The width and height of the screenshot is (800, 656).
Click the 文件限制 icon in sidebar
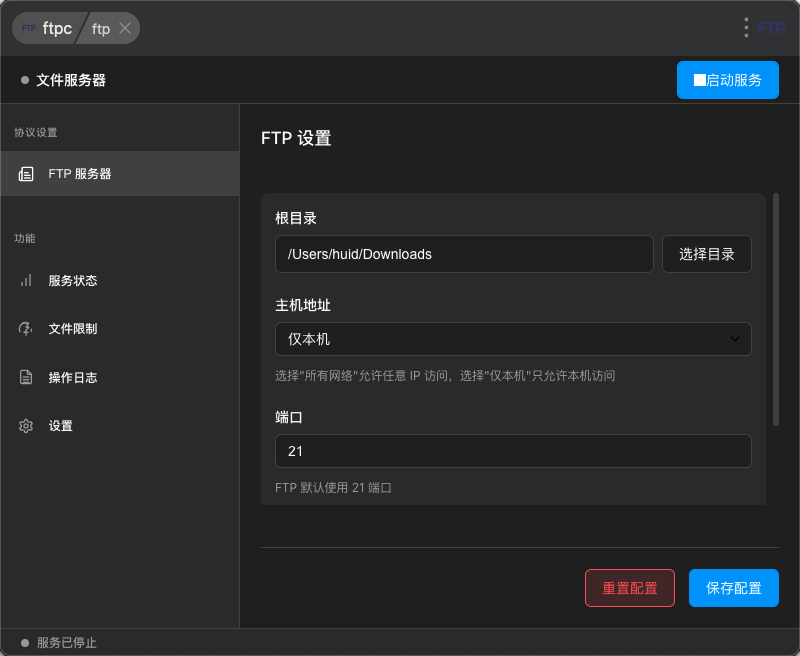(26, 329)
